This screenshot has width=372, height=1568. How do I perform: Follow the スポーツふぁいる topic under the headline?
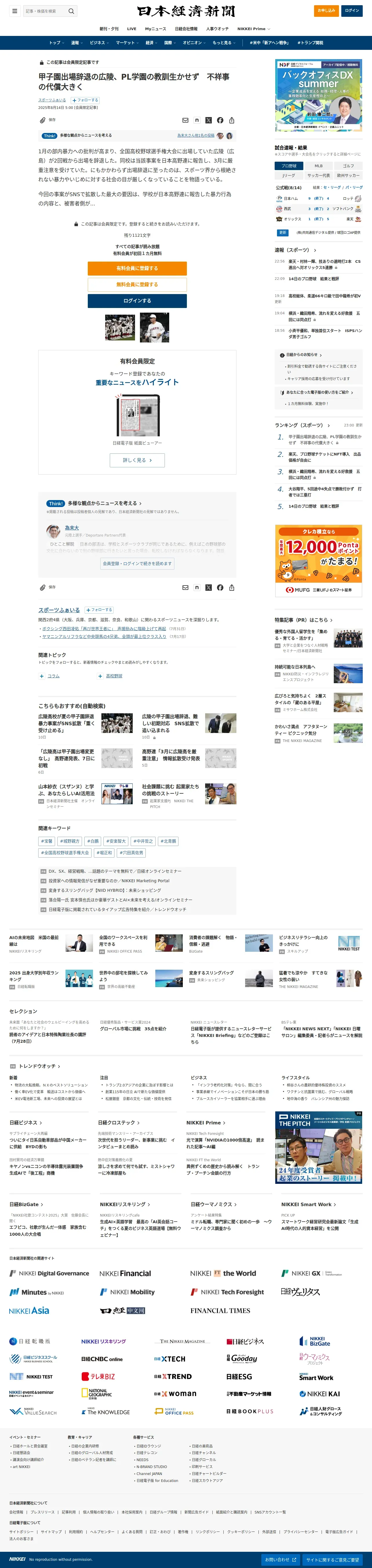coord(85,100)
